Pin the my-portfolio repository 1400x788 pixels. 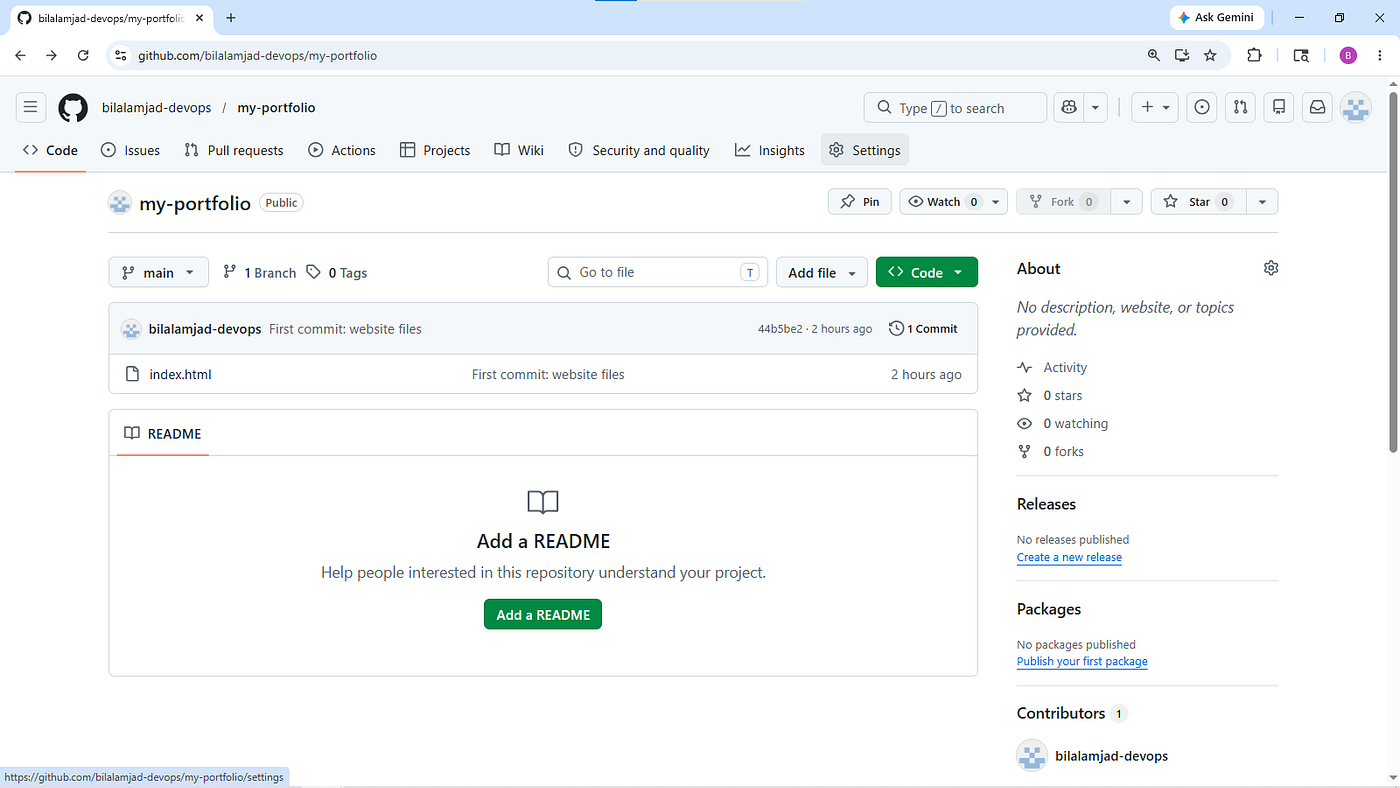pyautogui.click(x=860, y=201)
